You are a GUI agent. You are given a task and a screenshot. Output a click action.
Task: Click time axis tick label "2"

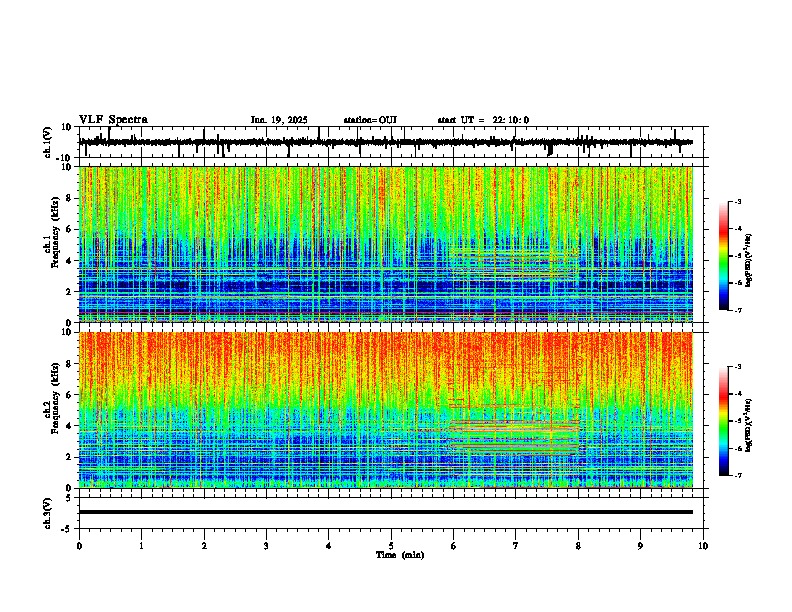(x=204, y=546)
